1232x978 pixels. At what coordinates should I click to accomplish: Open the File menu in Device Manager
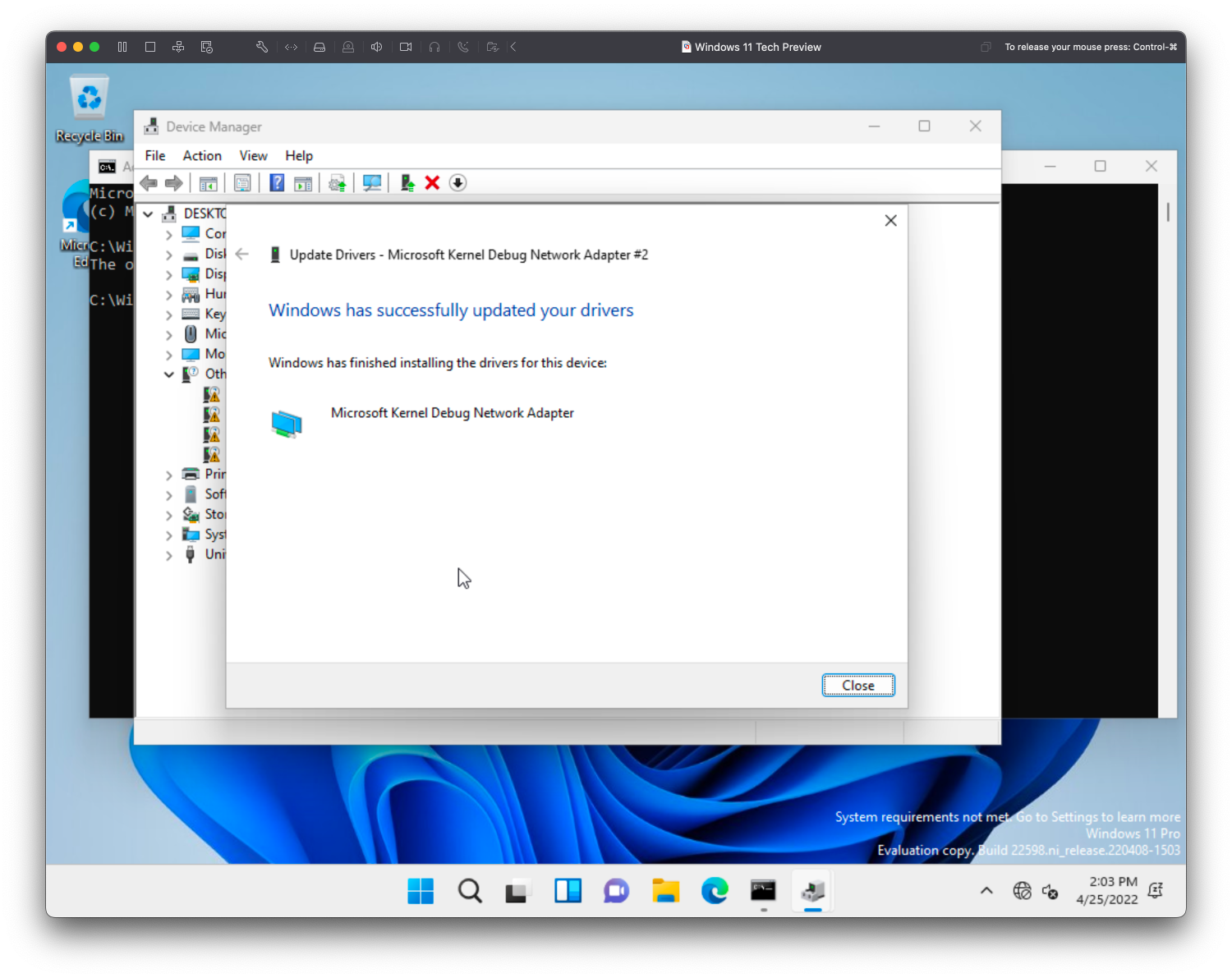point(155,156)
